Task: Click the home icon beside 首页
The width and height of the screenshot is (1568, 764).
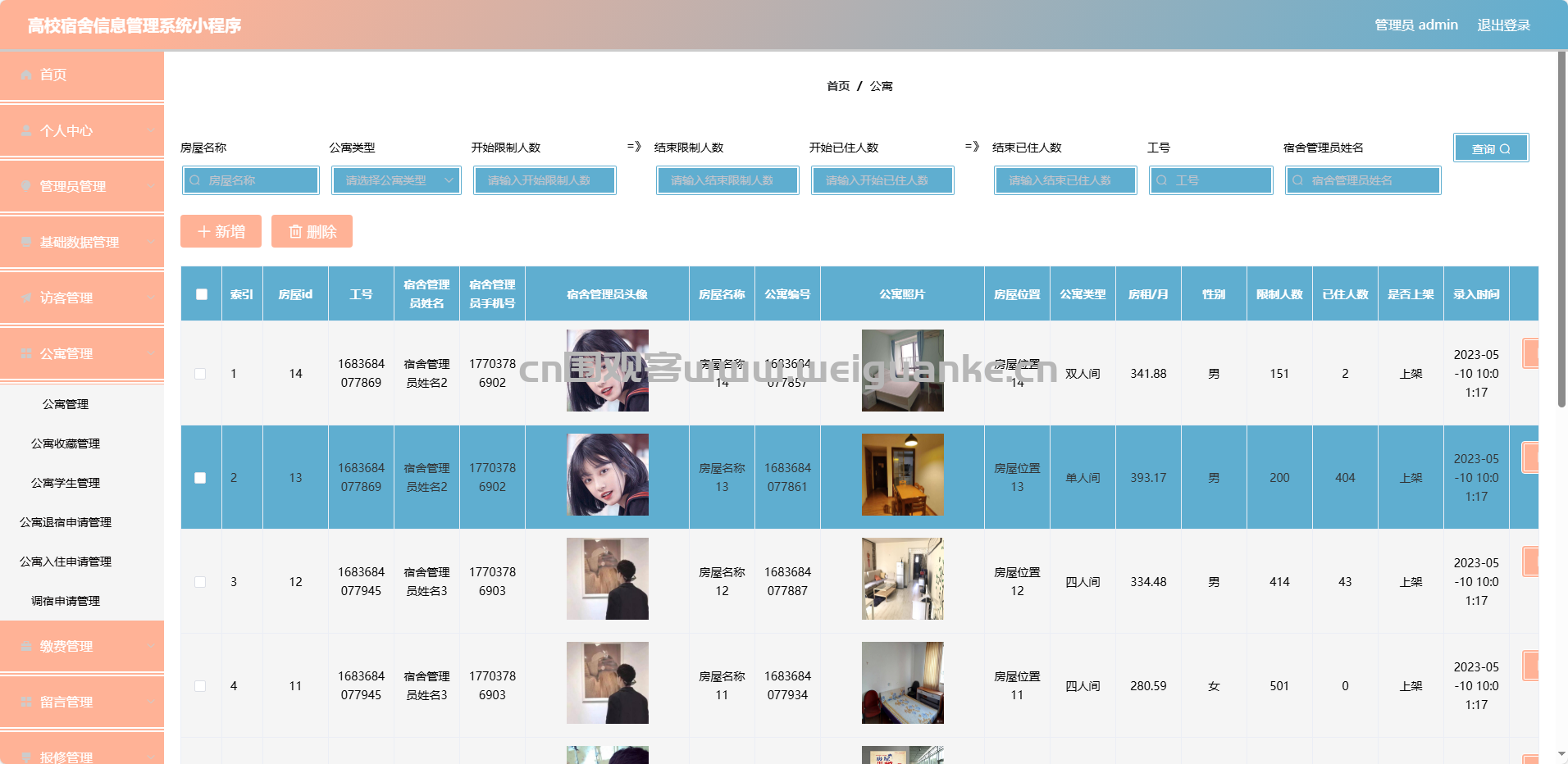Action: (26, 75)
